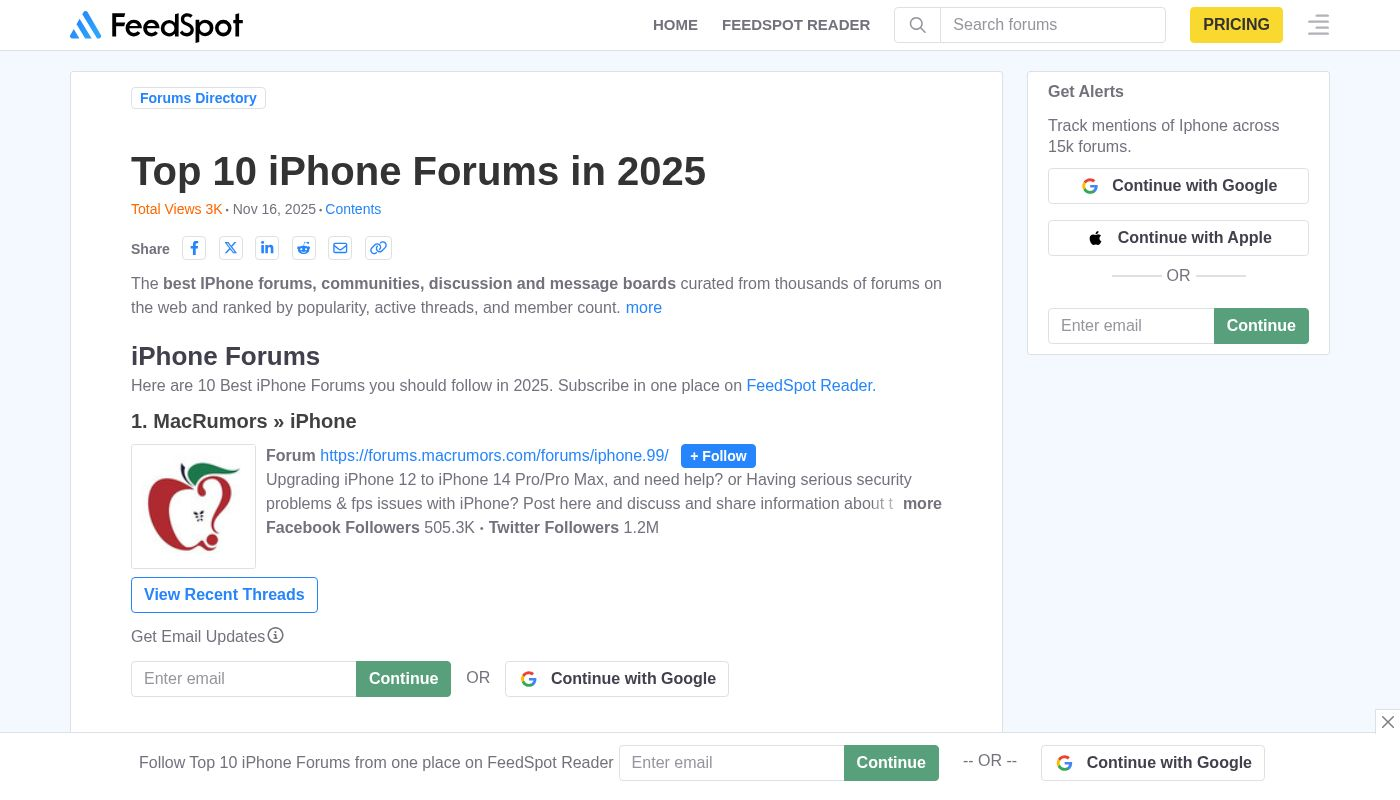Follow the MacRumors iPhone forum
The height and width of the screenshot is (800, 1400).
718,456
